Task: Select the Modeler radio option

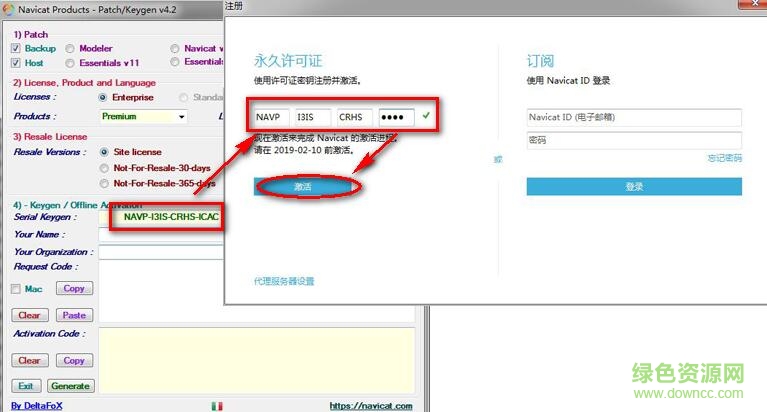Action: pos(70,48)
